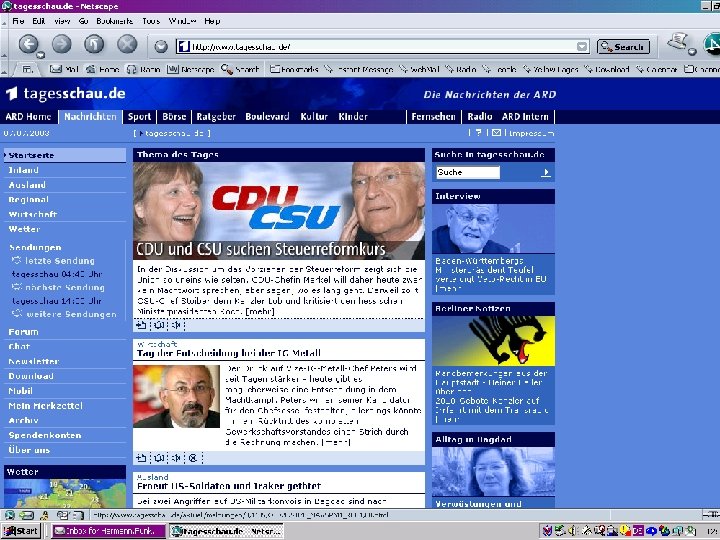Open Yellow Pages bookmark
The image size is (720, 540).
[x=551, y=69]
